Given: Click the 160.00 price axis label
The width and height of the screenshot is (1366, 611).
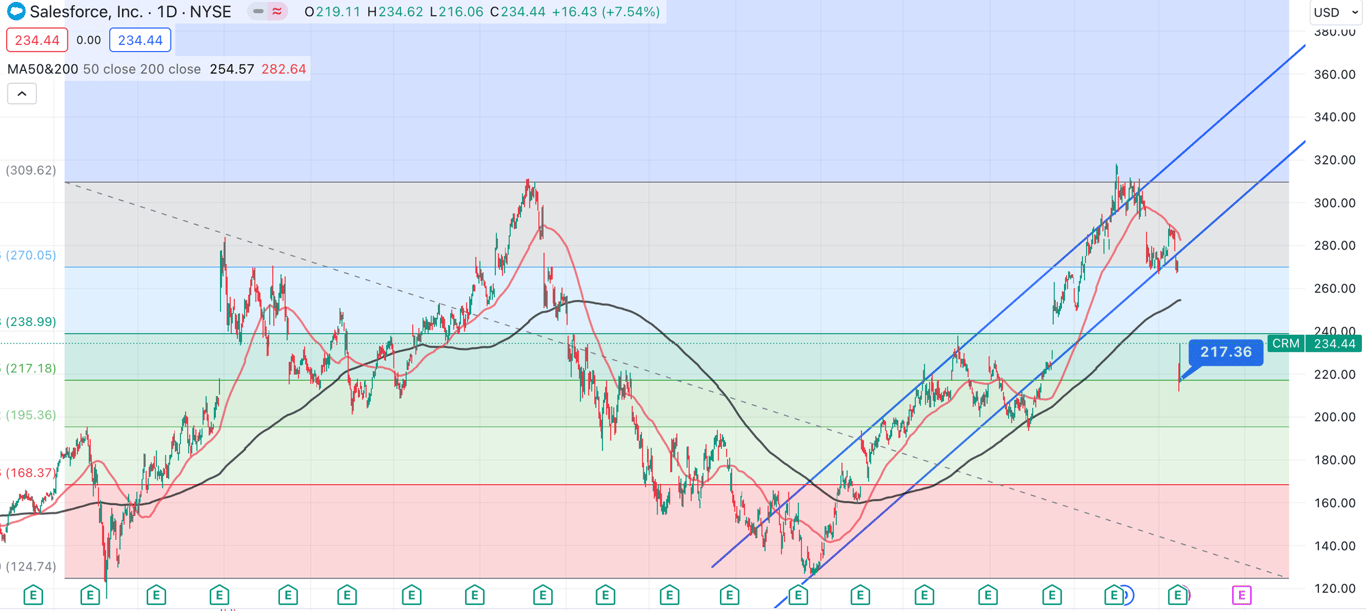Looking at the screenshot, I should [x=1335, y=503].
